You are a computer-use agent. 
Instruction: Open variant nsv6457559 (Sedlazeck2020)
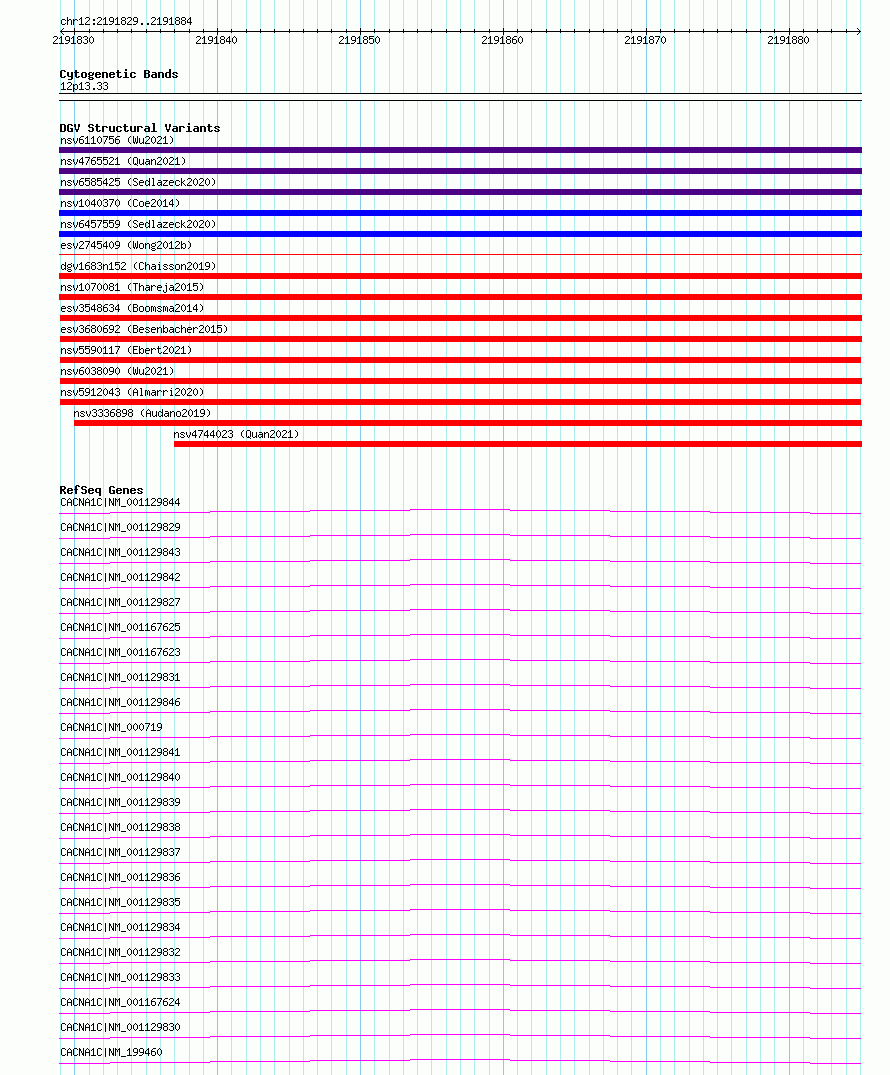tap(139, 224)
